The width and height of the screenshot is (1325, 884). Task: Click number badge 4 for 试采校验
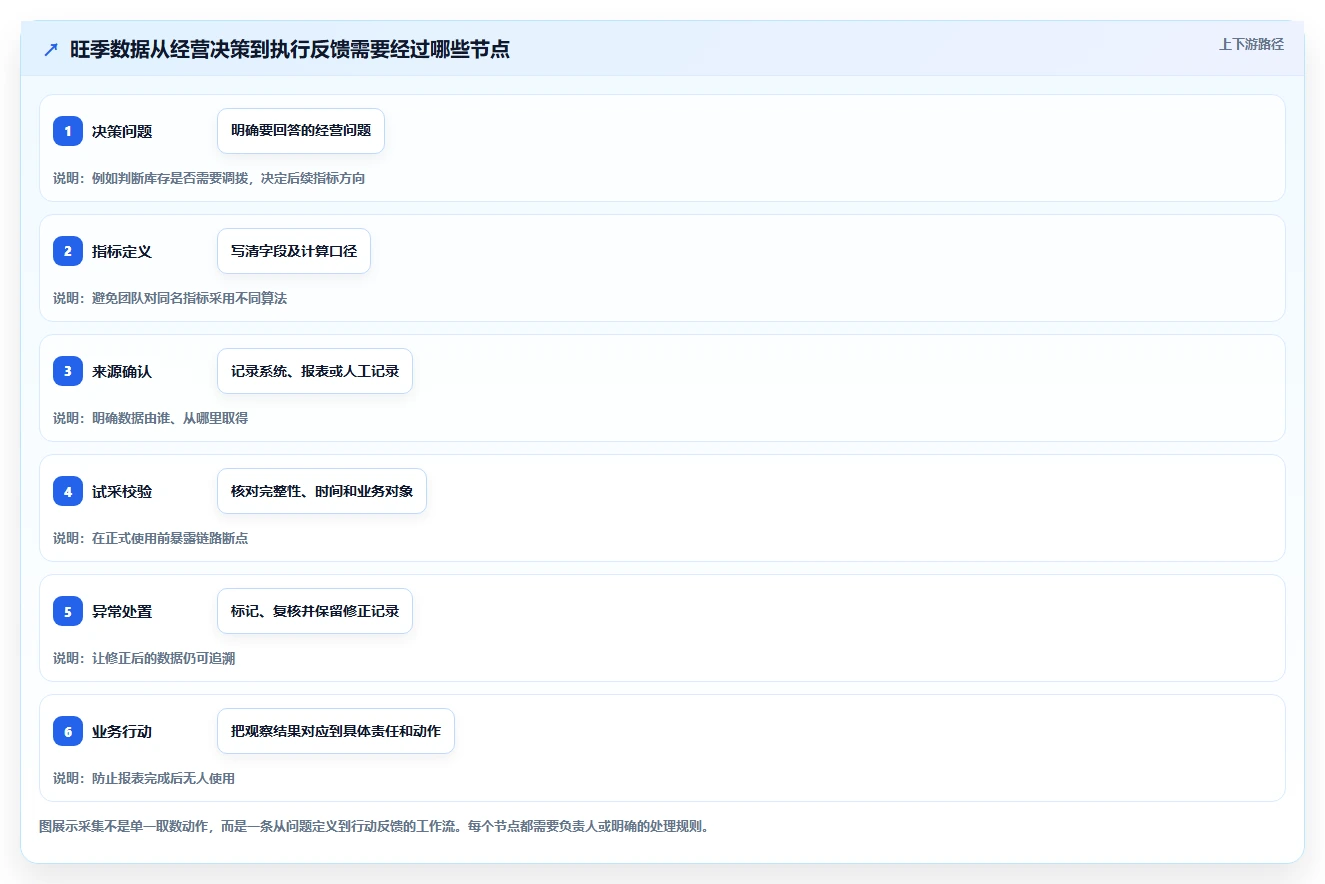[x=68, y=491]
